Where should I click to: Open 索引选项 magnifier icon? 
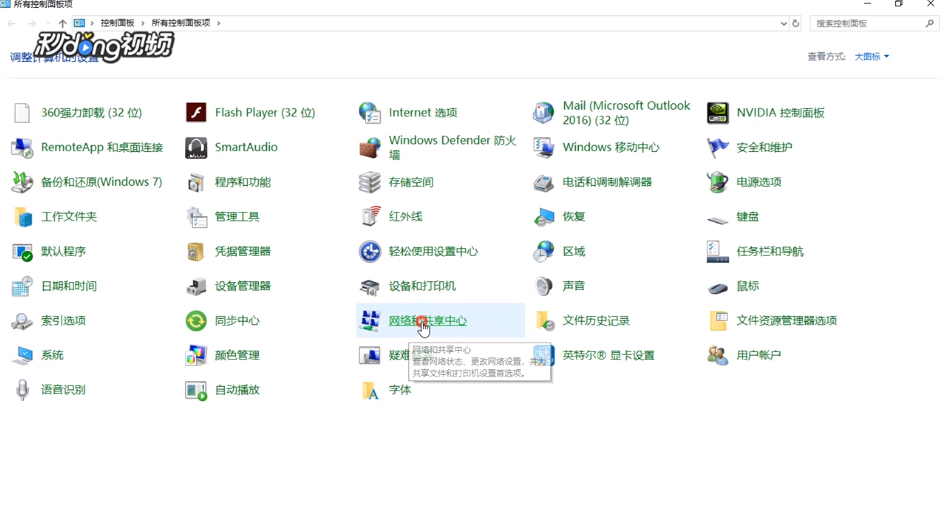point(22,321)
